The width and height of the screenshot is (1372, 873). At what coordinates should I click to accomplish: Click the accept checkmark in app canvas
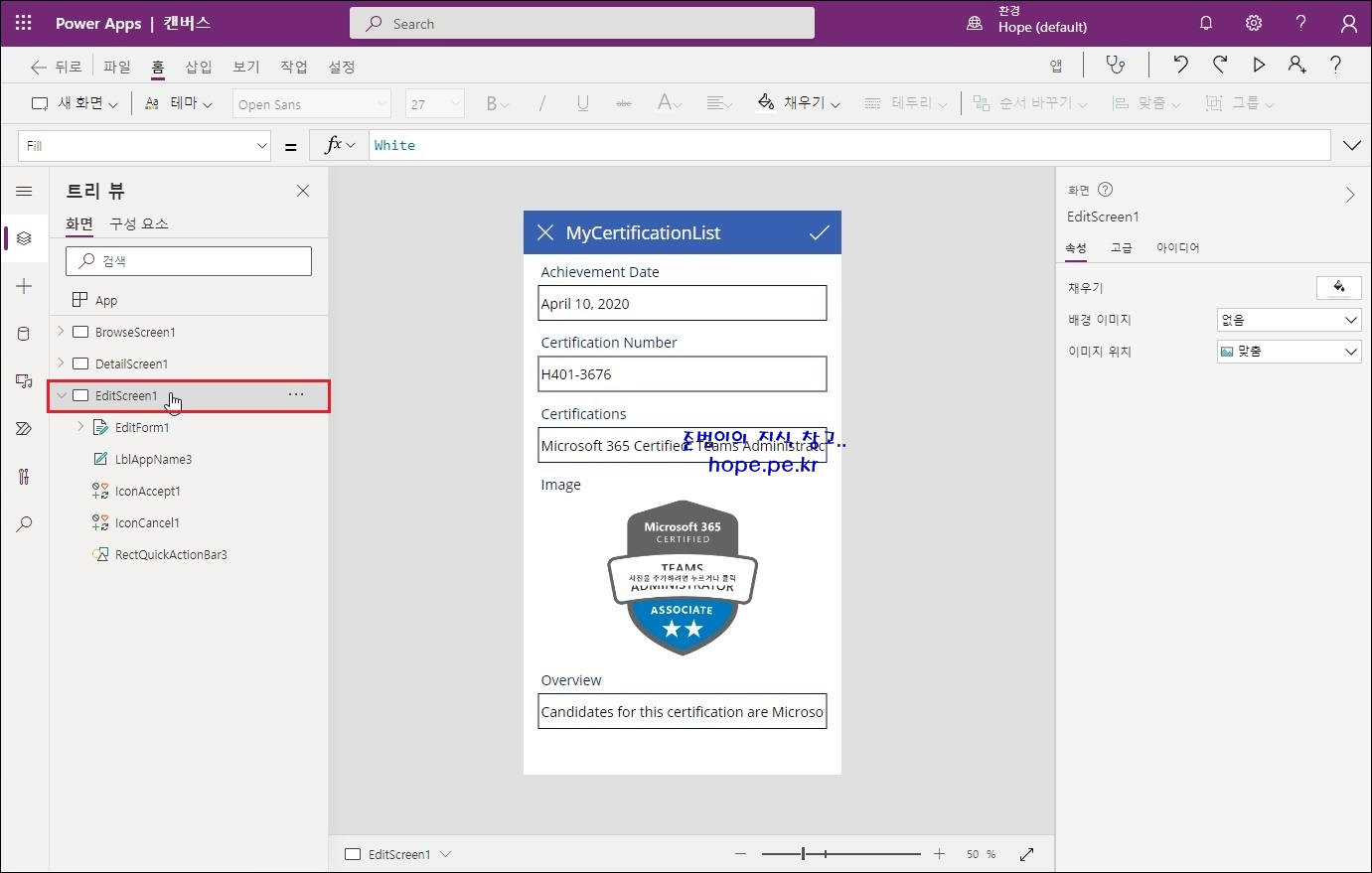[x=819, y=232]
